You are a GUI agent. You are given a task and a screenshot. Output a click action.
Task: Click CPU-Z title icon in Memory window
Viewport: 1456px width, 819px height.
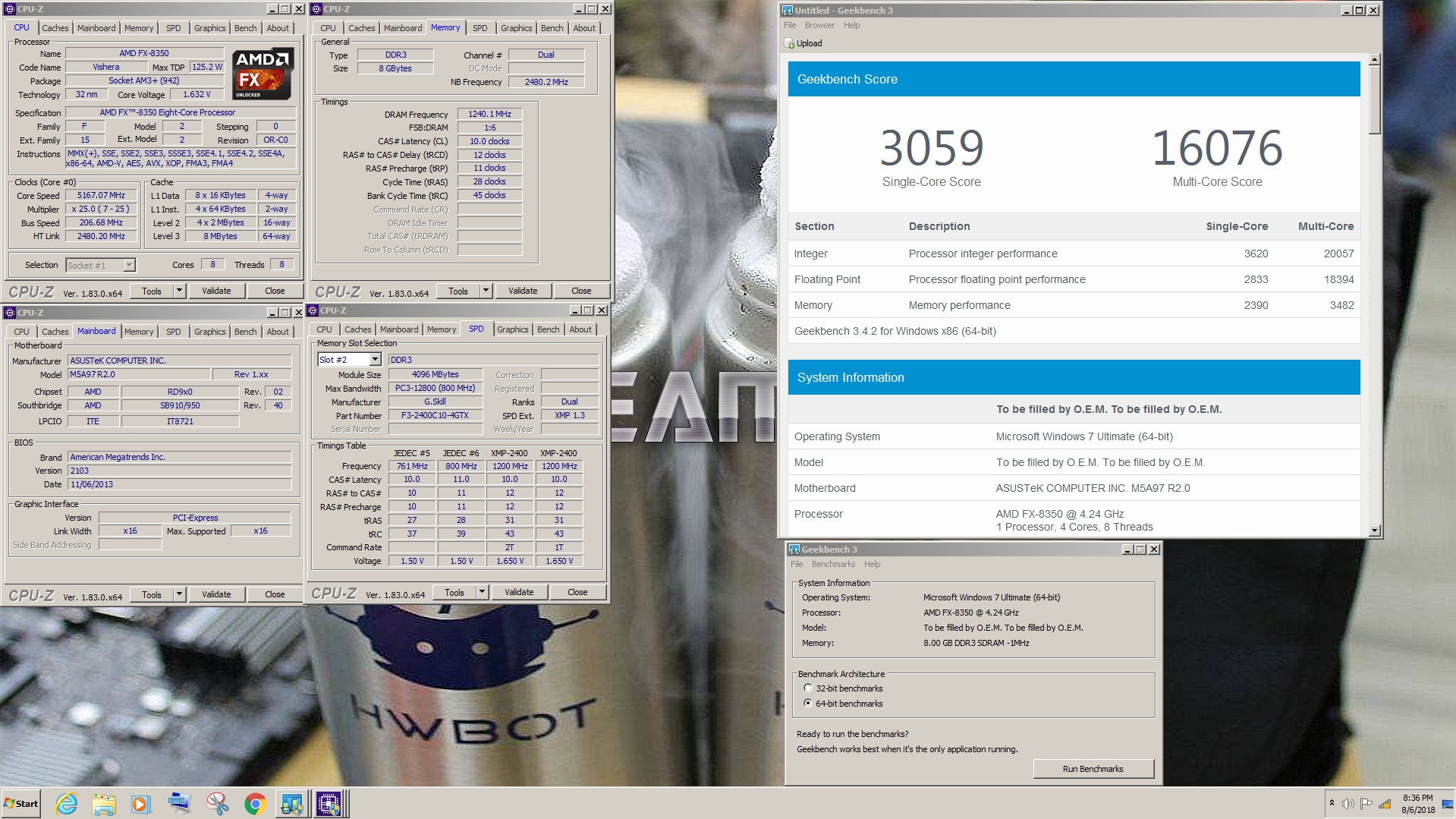[316, 9]
